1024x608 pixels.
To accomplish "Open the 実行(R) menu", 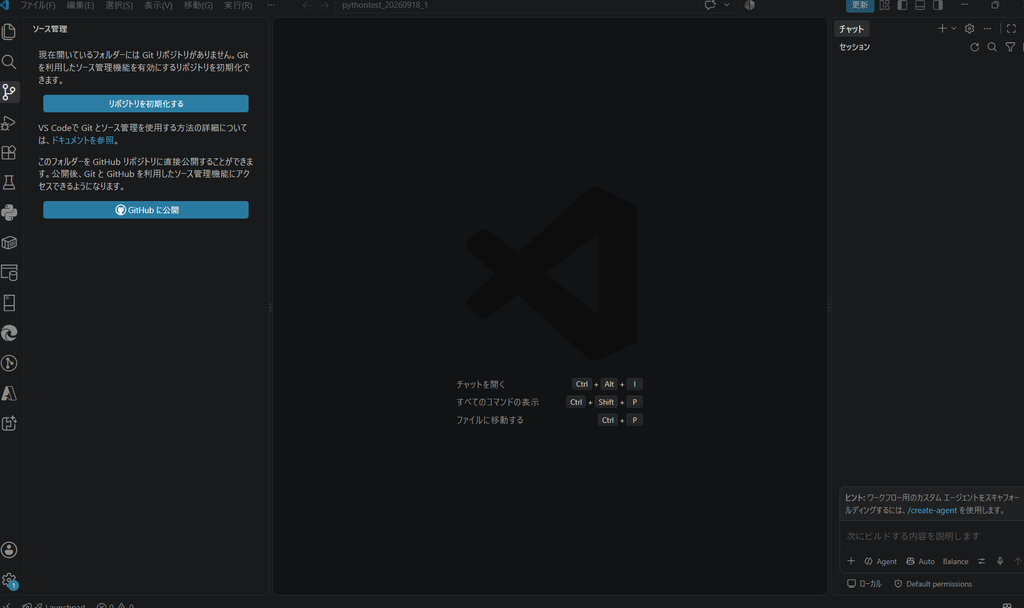I will [x=238, y=5].
